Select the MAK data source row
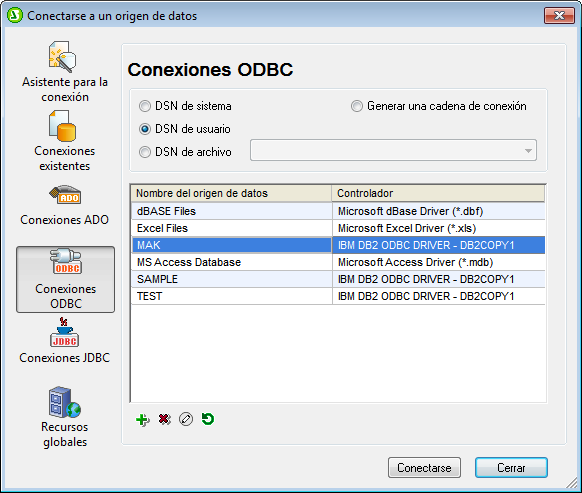The width and height of the screenshot is (582, 493). click(338, 245)
